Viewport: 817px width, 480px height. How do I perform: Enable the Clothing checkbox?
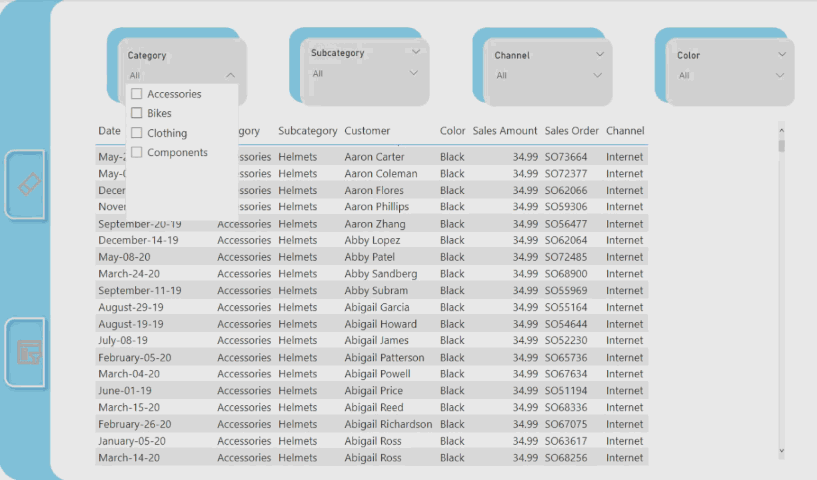tap(137, 133)
